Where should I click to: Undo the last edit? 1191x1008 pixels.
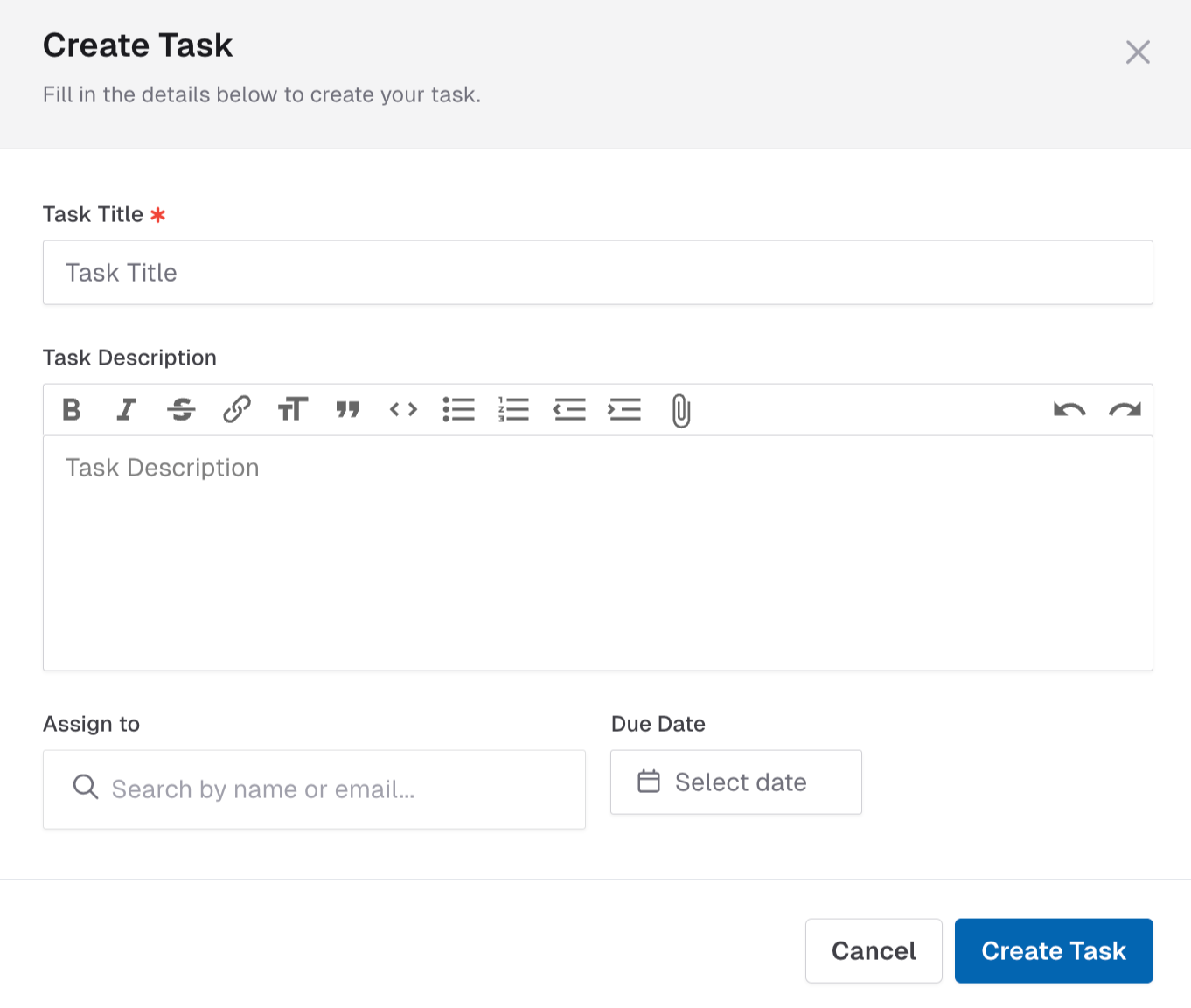pyautogui.click(x=1069, y=409)
